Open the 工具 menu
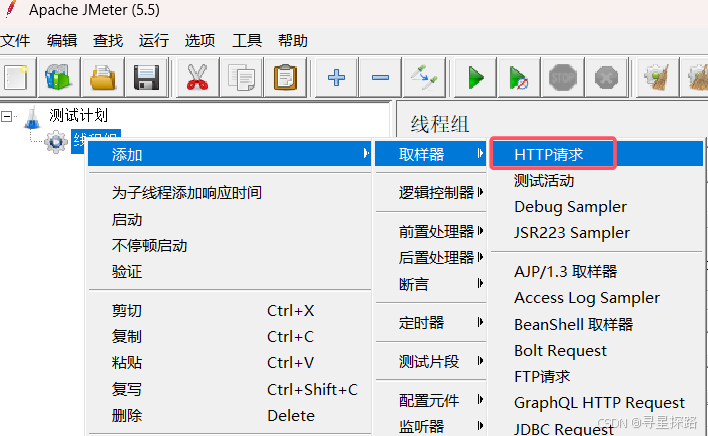 (247, 41)
